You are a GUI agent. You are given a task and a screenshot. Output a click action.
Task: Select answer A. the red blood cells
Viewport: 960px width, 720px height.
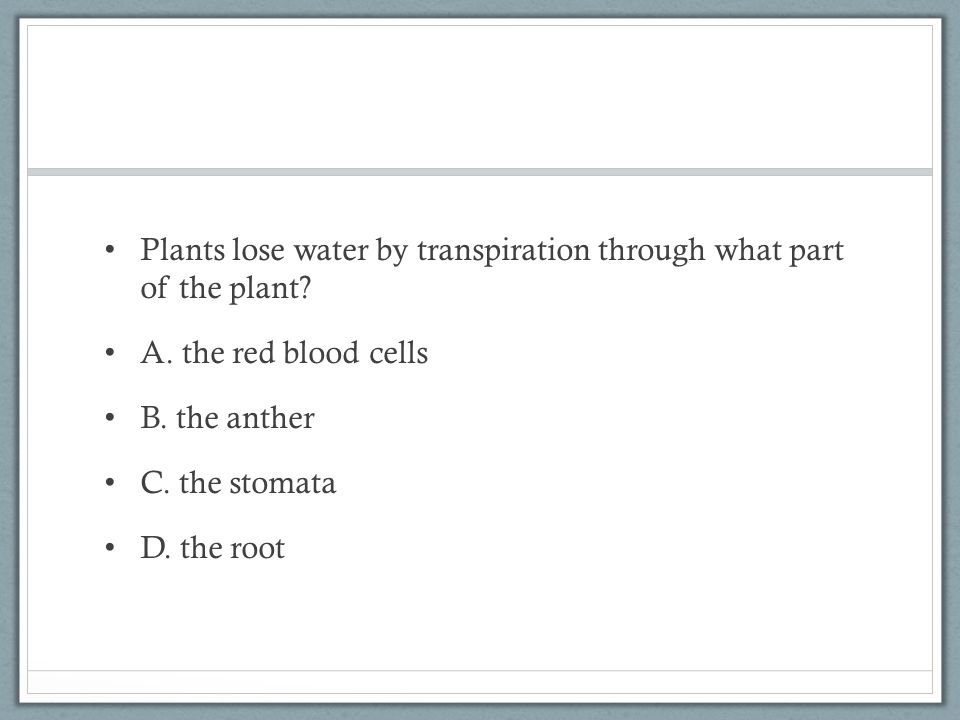[284, 353]
